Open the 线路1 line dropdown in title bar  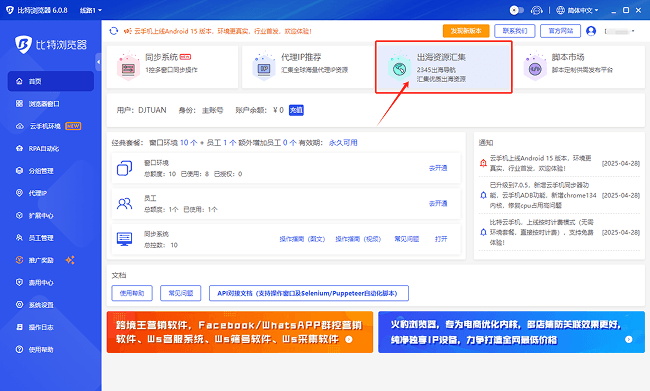tap(91, 10)
